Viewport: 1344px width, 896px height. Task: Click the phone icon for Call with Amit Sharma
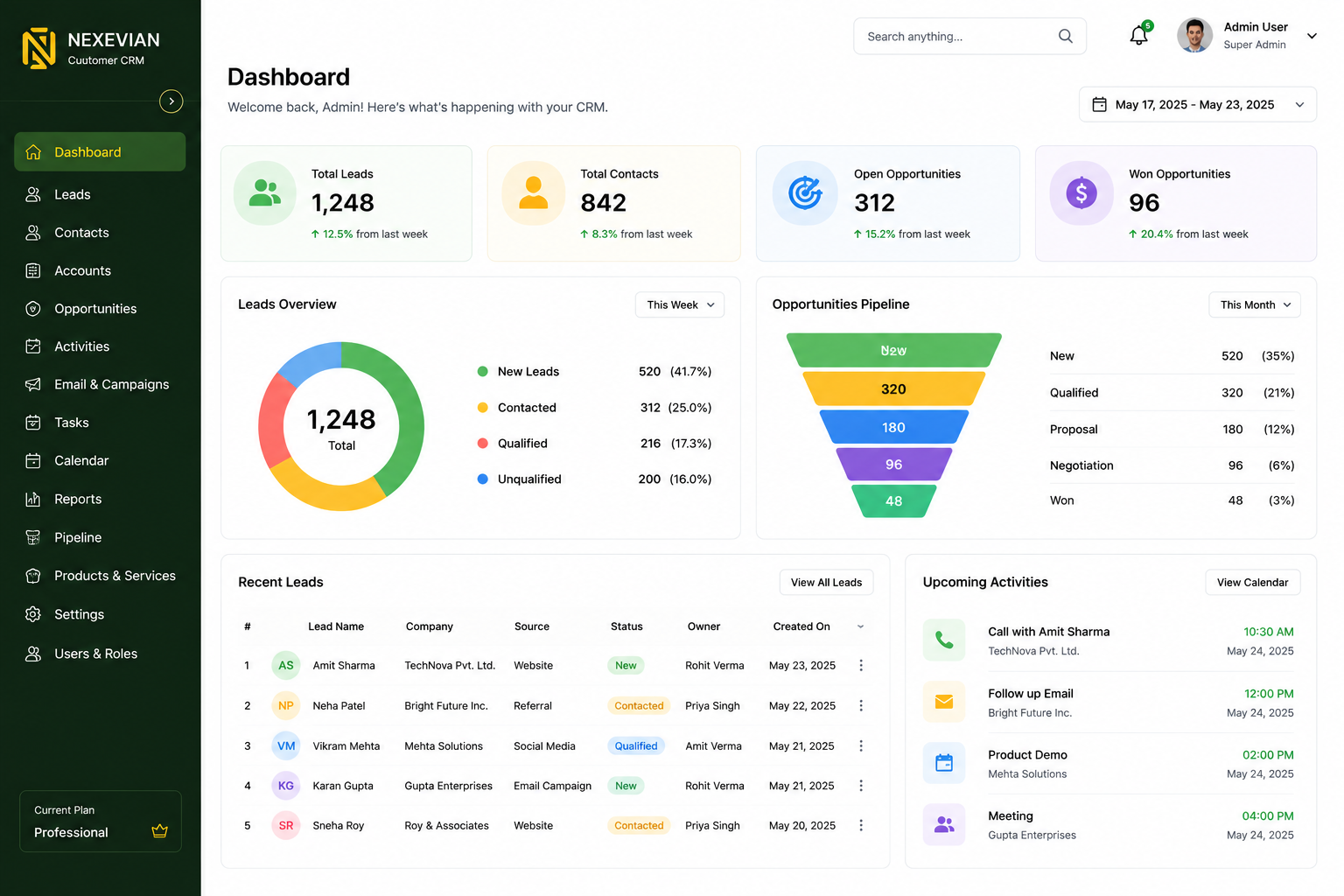pos(944,640)
